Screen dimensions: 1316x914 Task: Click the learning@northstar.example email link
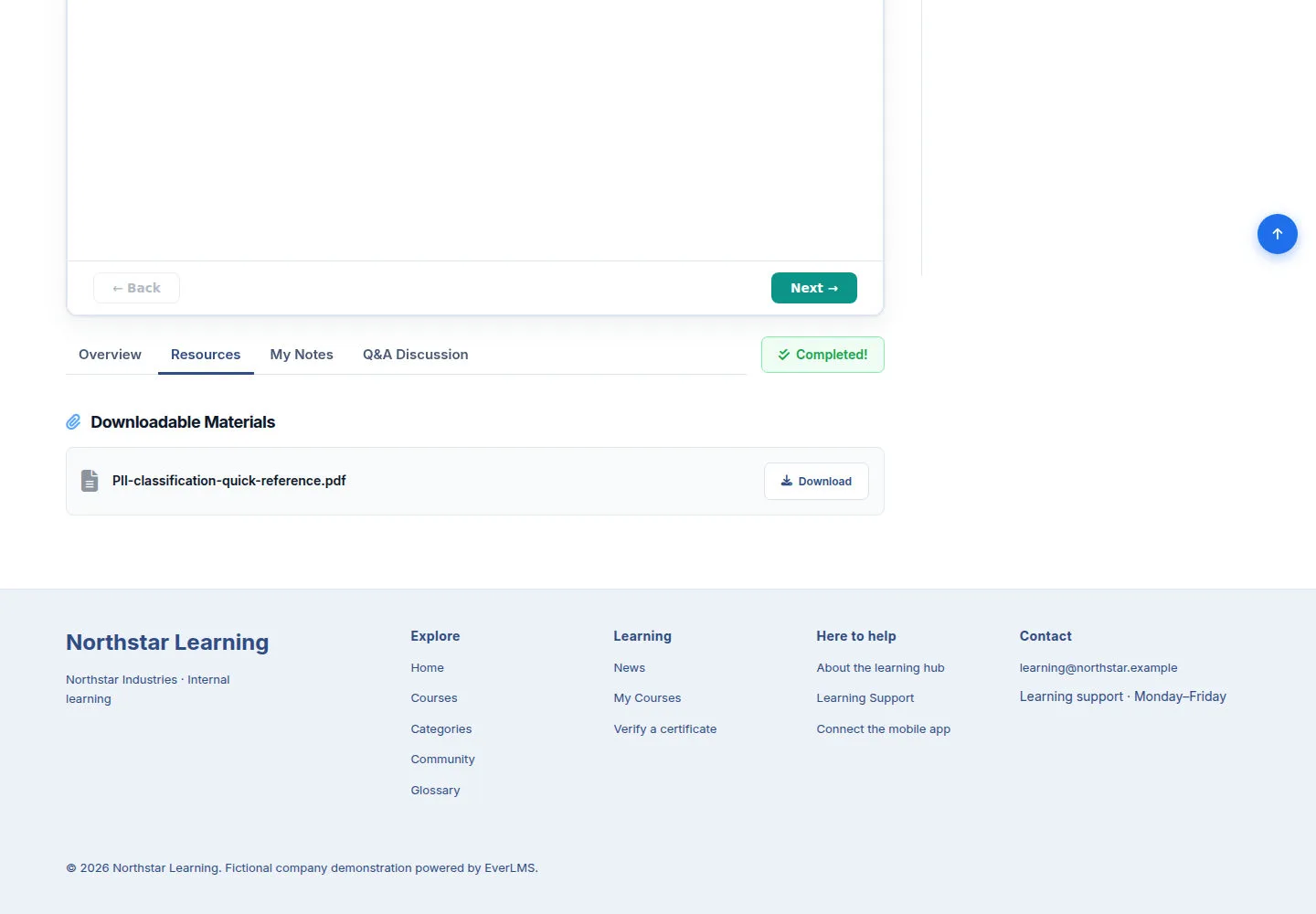pyautogui.click(x=1098, y=668)
